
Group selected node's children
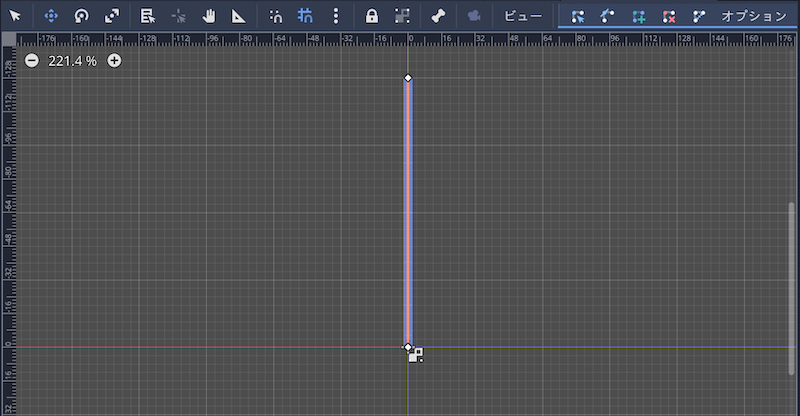click(402, 16)
